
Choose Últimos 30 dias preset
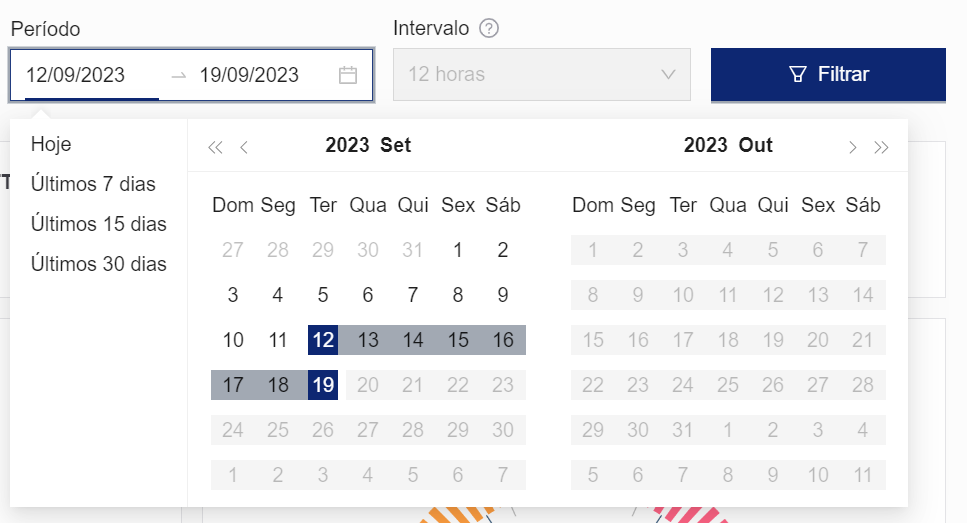[98, 264]
